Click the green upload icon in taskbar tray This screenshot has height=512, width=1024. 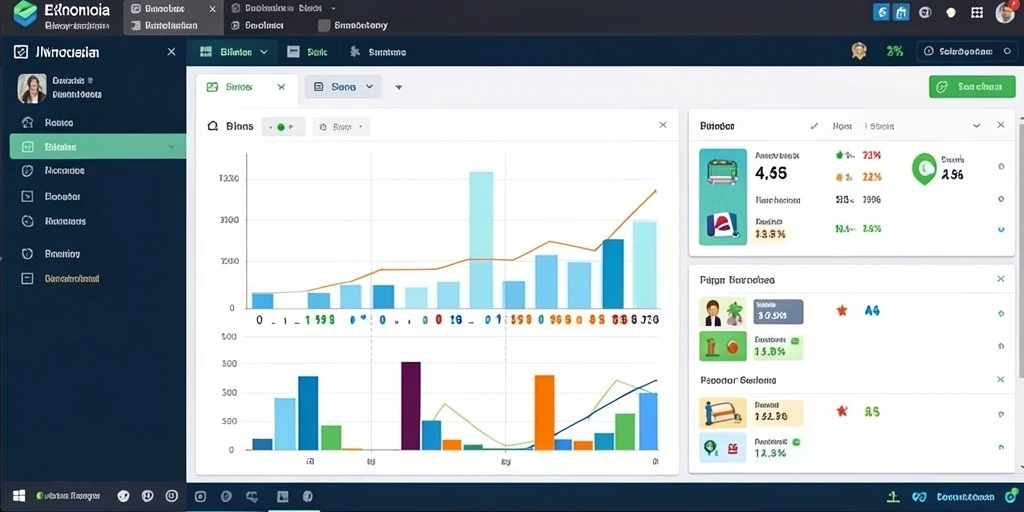893,497
